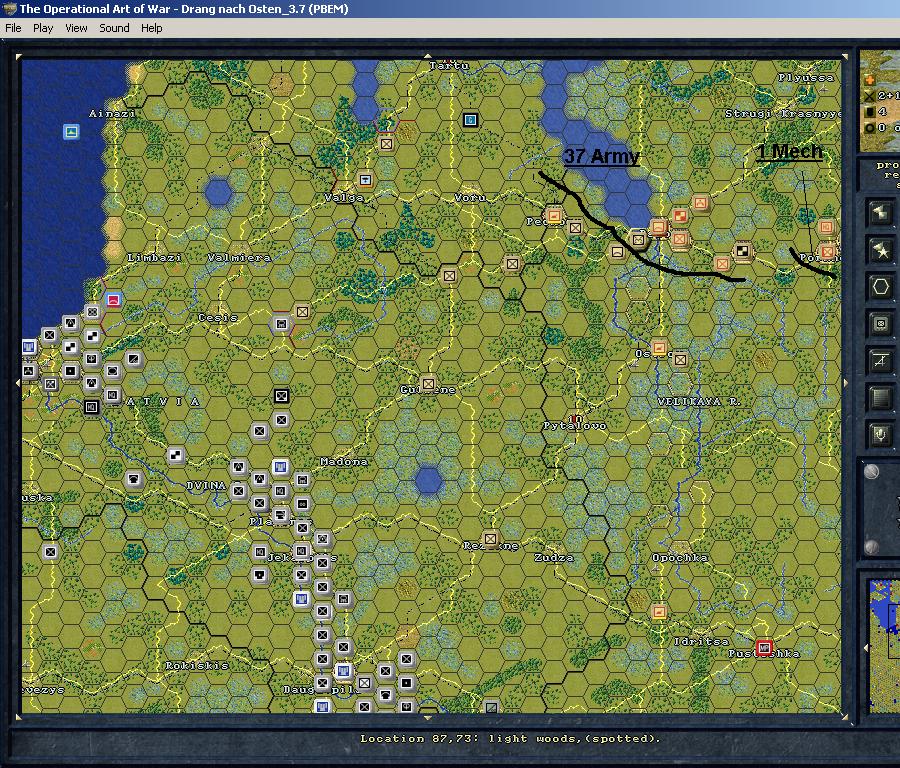Click the Valmiera town label

tap(239, 258)
